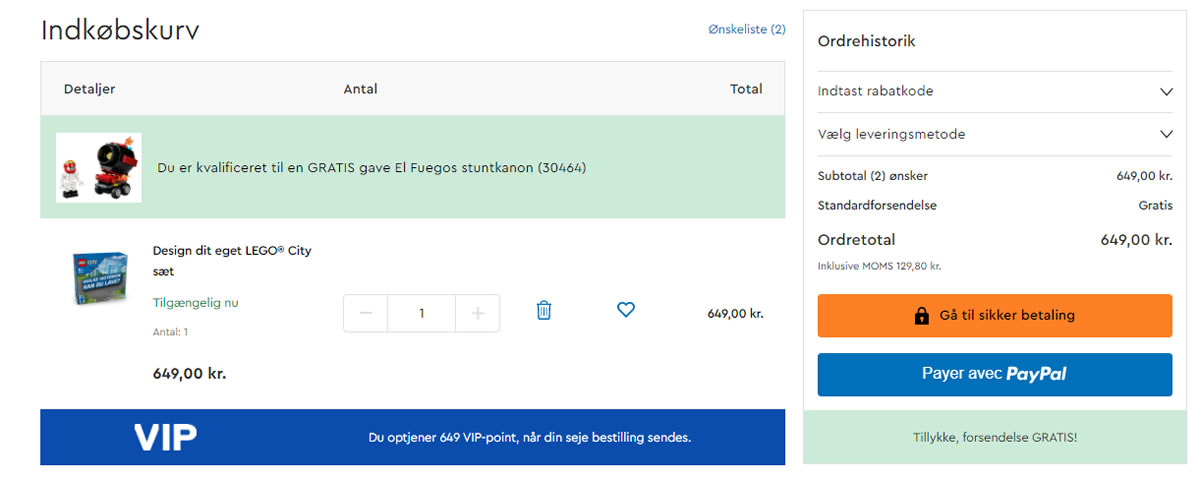Click the quantity input field
Image resolution: width=1200 pixels, height=481 pixels.
[421, 313]
